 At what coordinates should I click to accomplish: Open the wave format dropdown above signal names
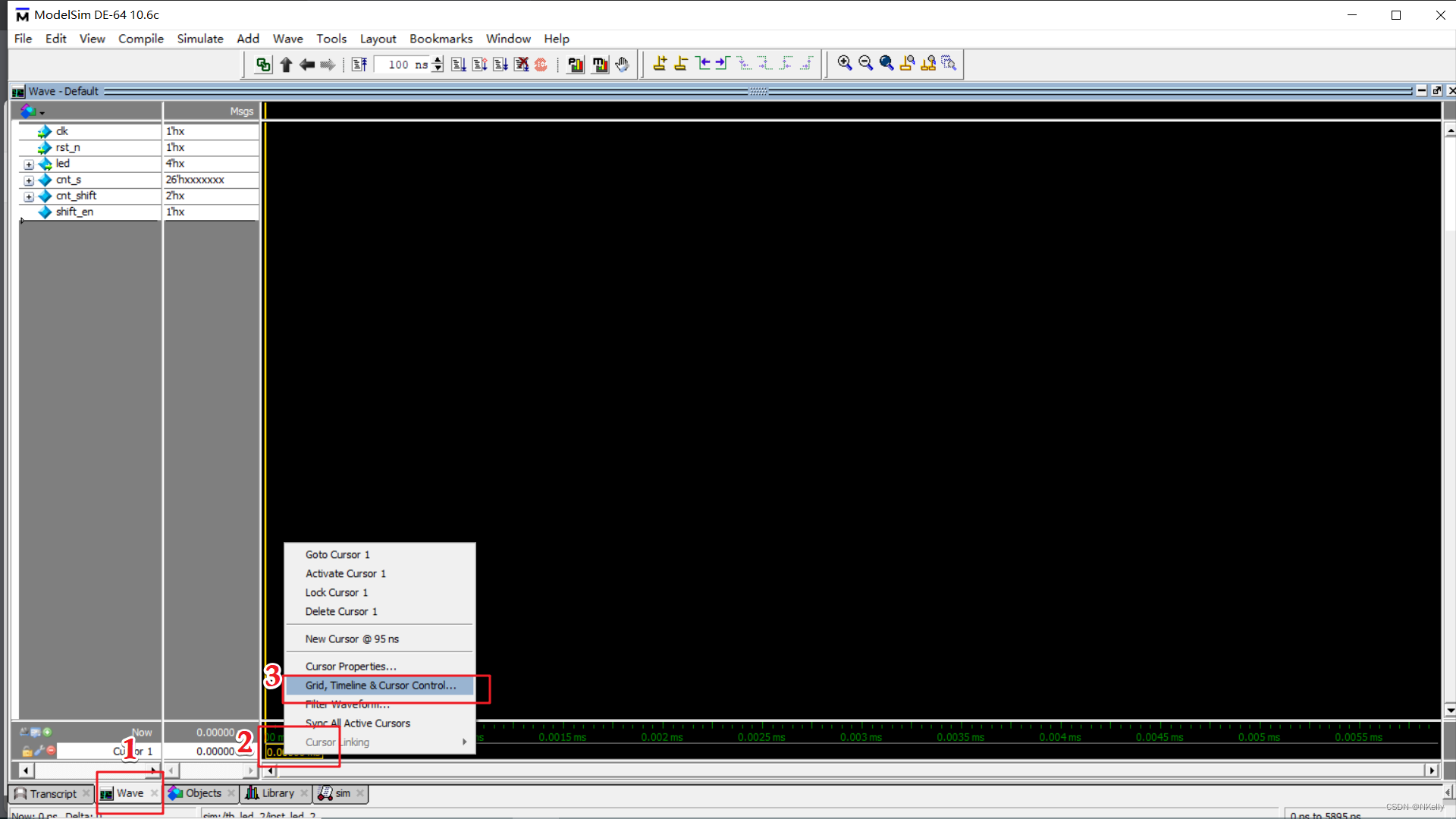point(32,111)
